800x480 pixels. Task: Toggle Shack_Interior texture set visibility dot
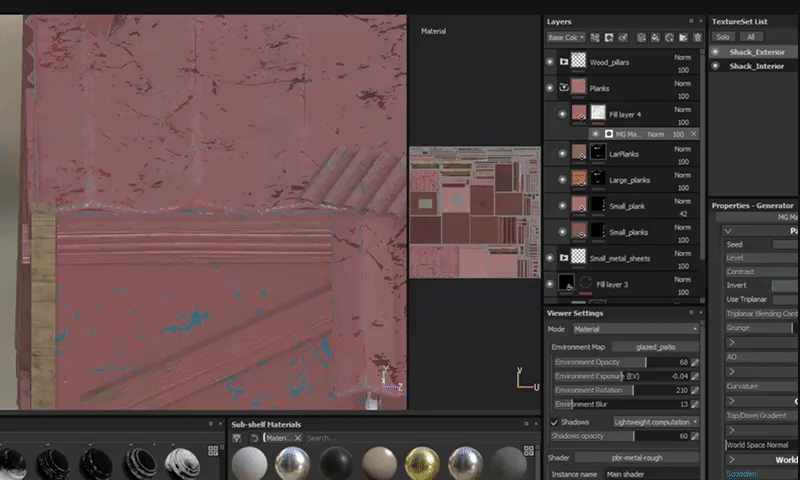(x=715, y=66)
